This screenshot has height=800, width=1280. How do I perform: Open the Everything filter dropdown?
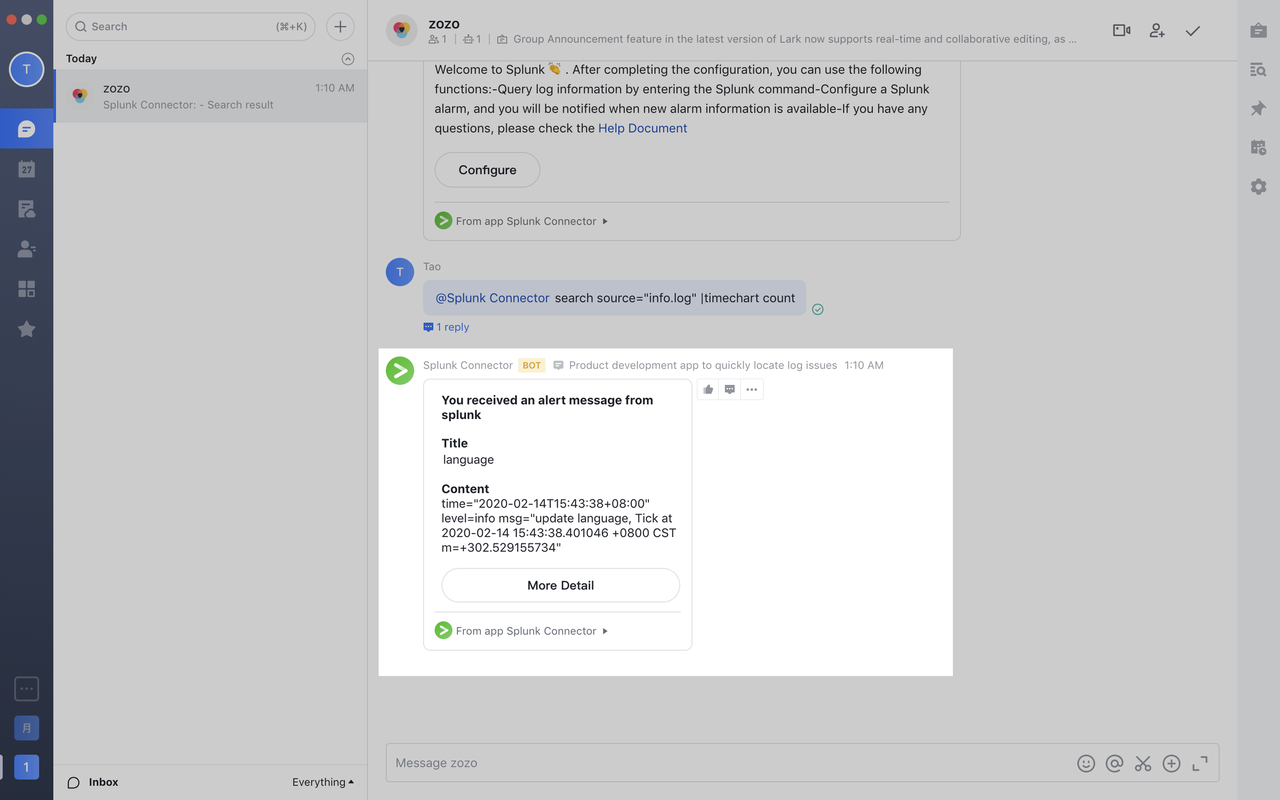coord(322,782)
